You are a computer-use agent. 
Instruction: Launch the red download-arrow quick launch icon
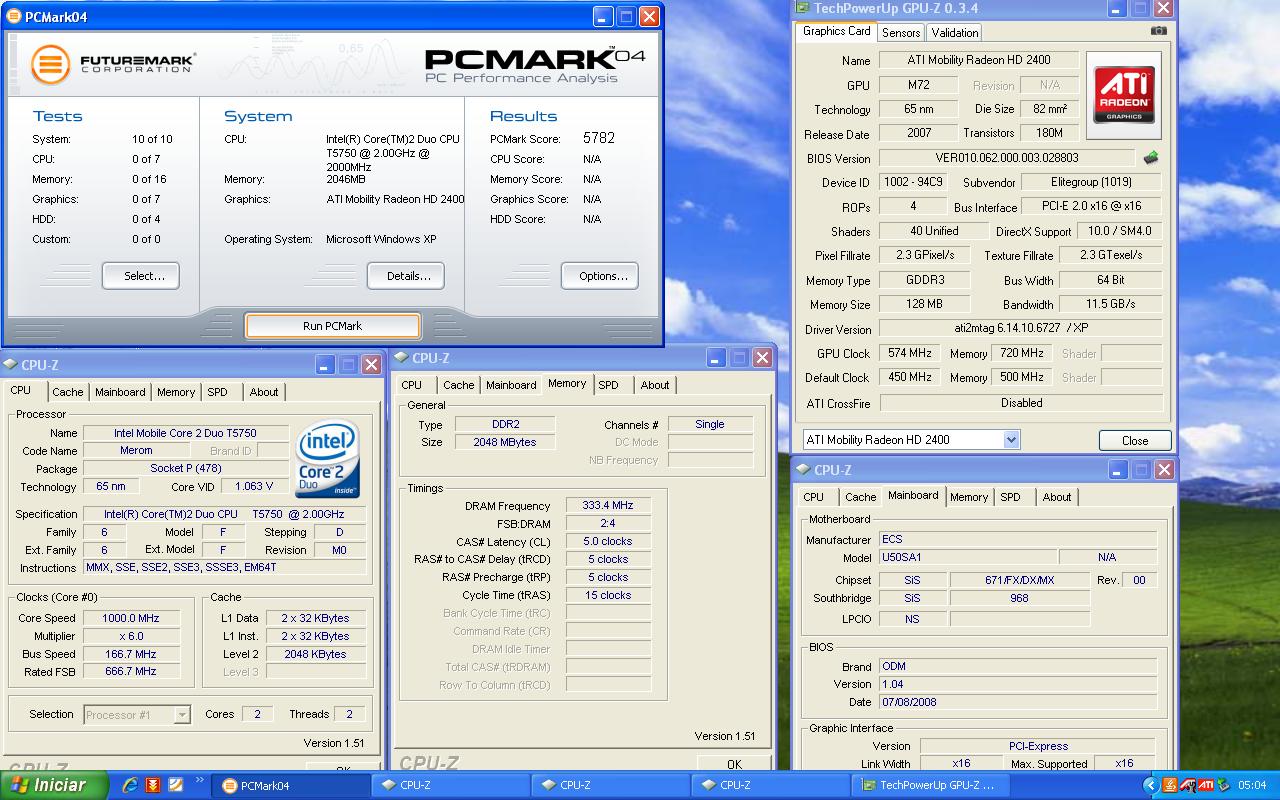(153, 785)
